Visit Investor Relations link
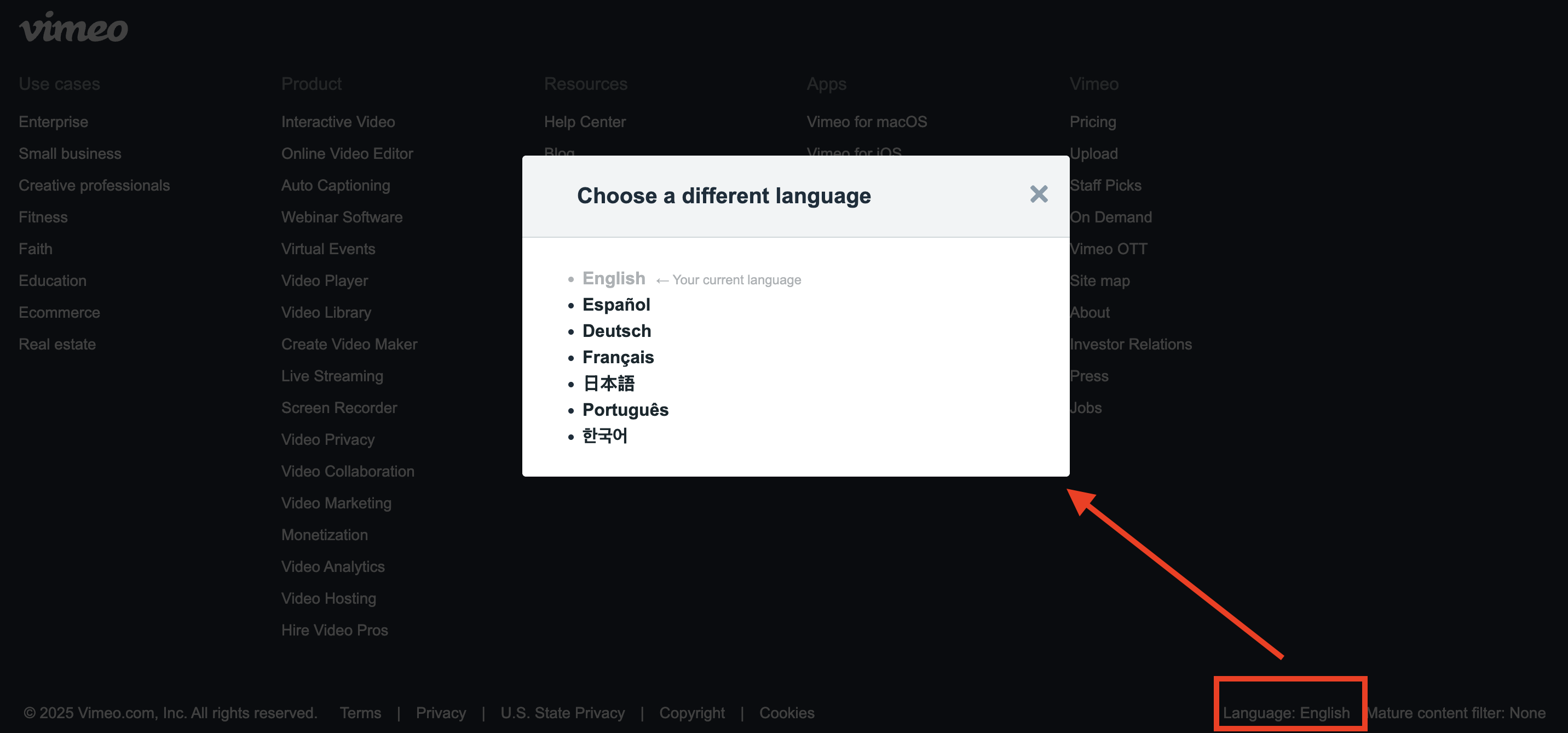Viewport: 1568px width, 733px height. (x=1131, y=344)
